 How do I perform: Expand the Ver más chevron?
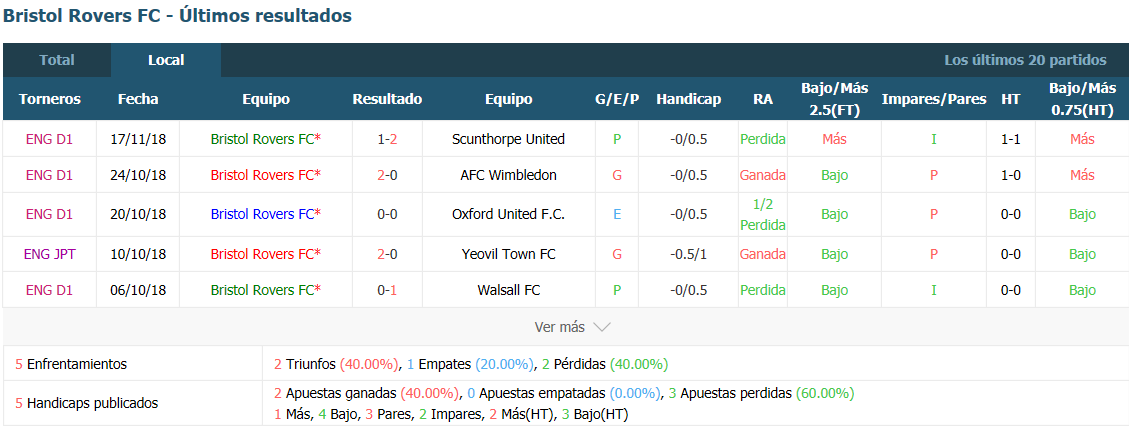tap(601, 327)
